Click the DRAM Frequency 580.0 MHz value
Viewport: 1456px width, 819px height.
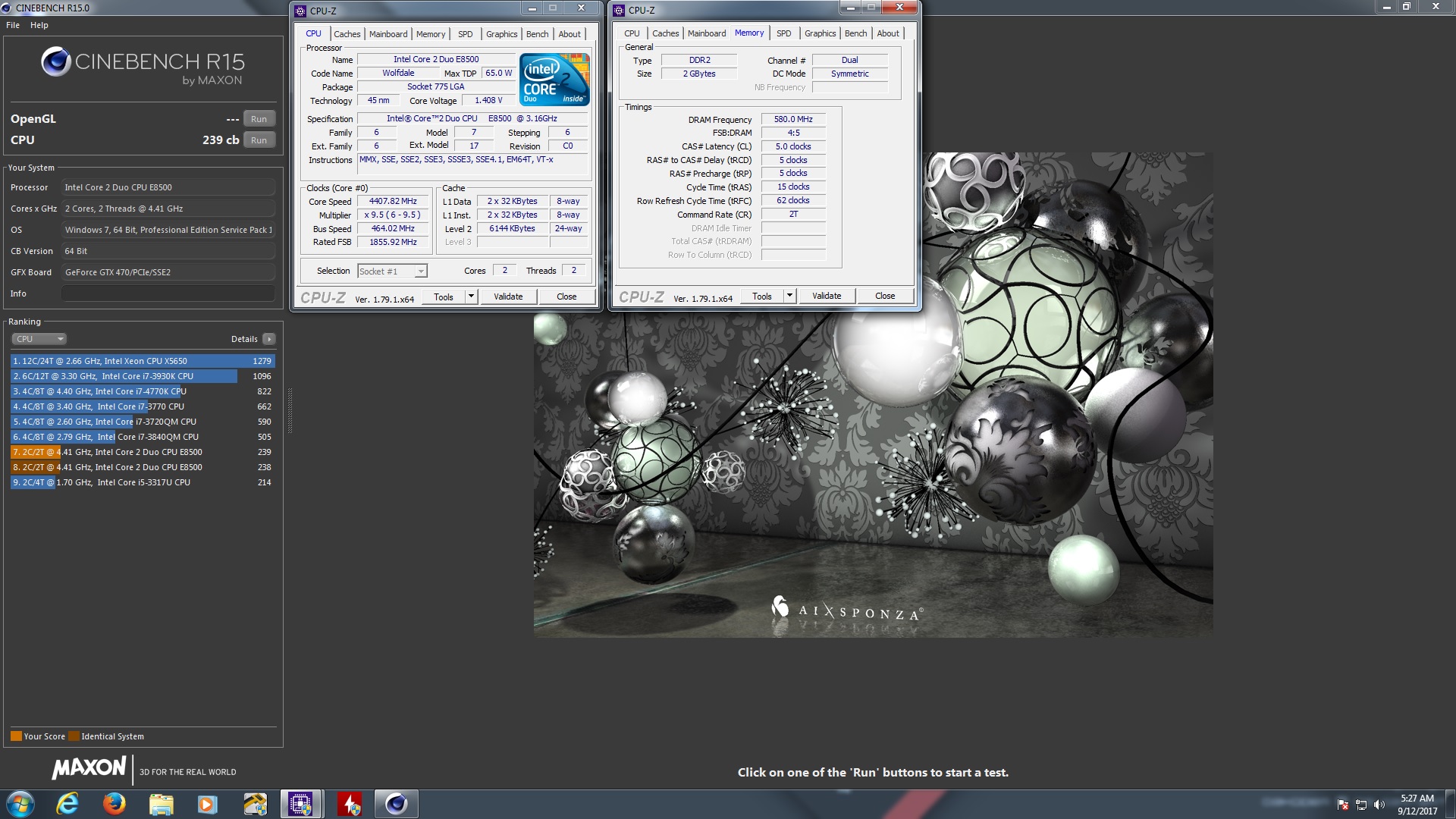coord(793,120)
